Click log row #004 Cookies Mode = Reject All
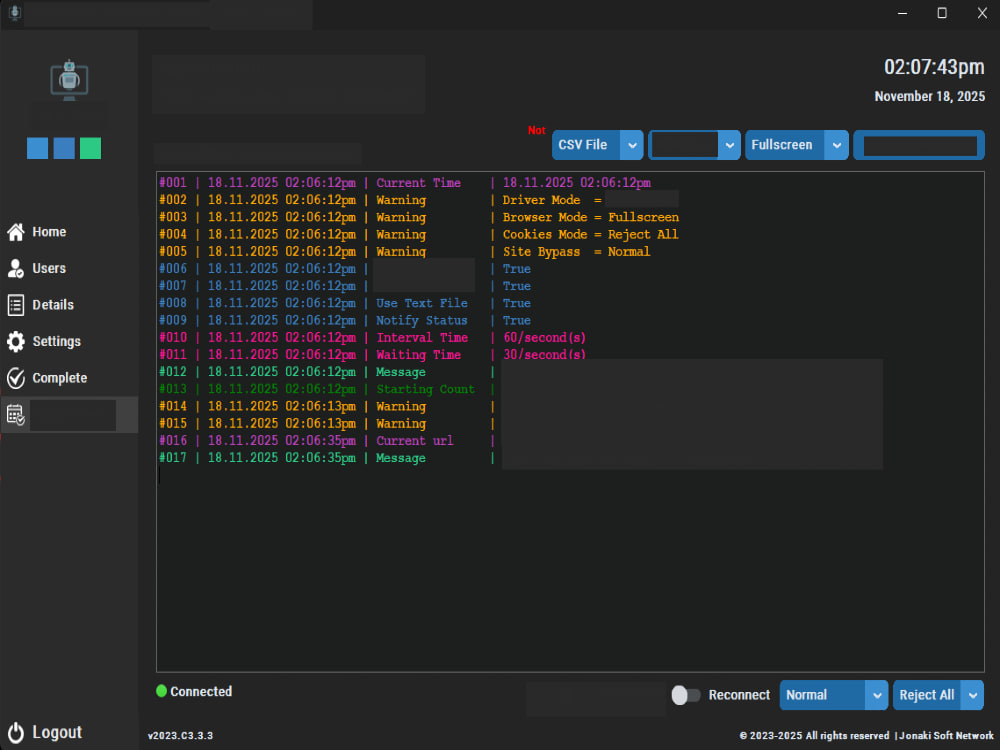 [419, 235]
